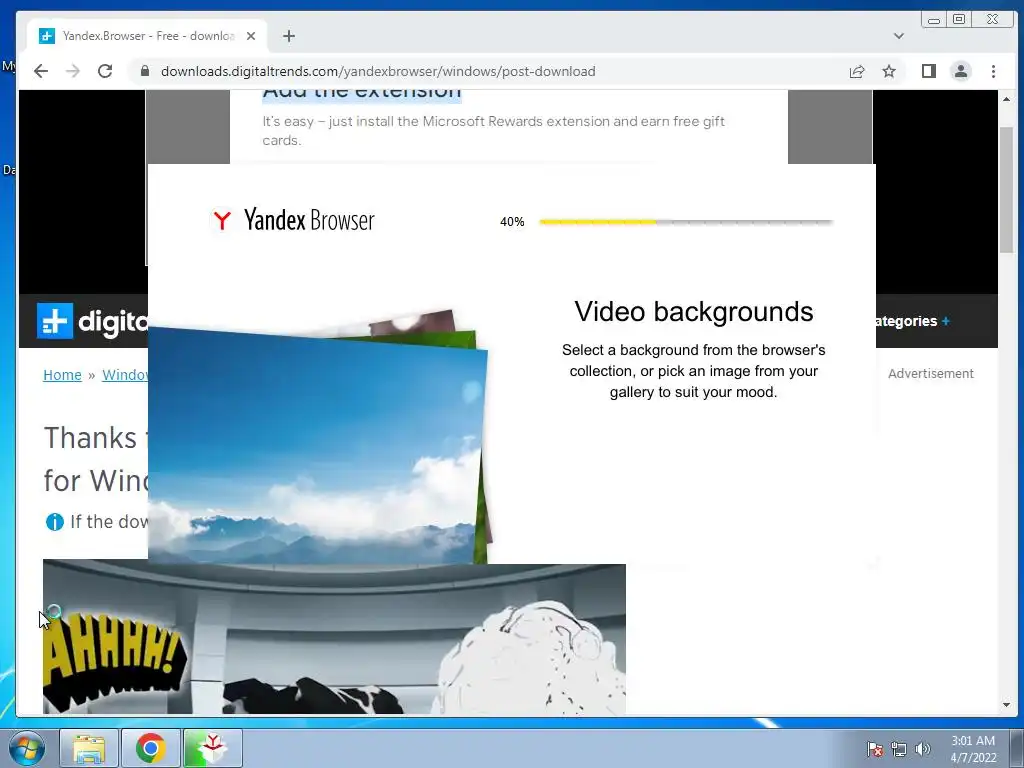Close the Yandex.Browser download tab

pyautogui.click(x=251, y=36)
